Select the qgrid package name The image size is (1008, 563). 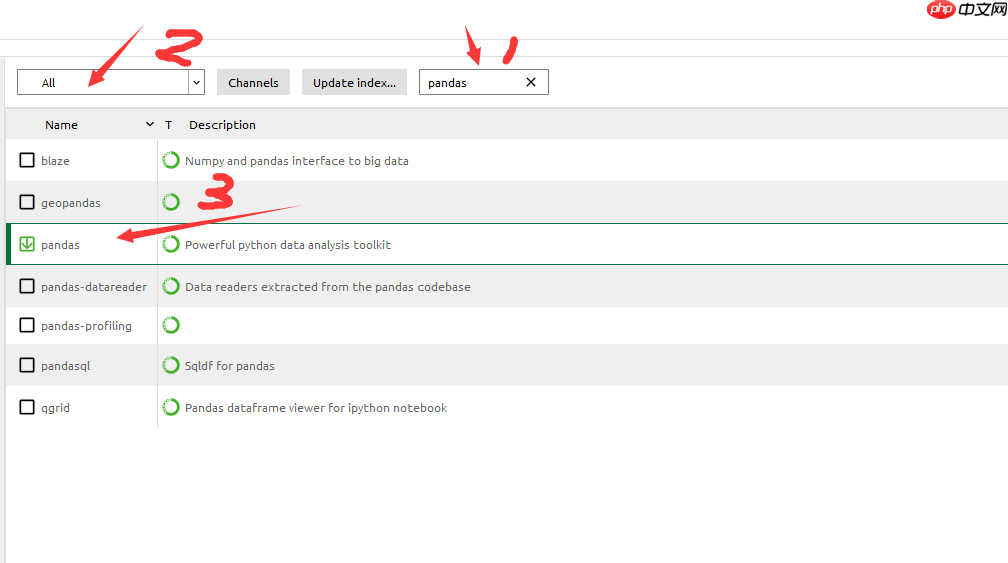55,407
